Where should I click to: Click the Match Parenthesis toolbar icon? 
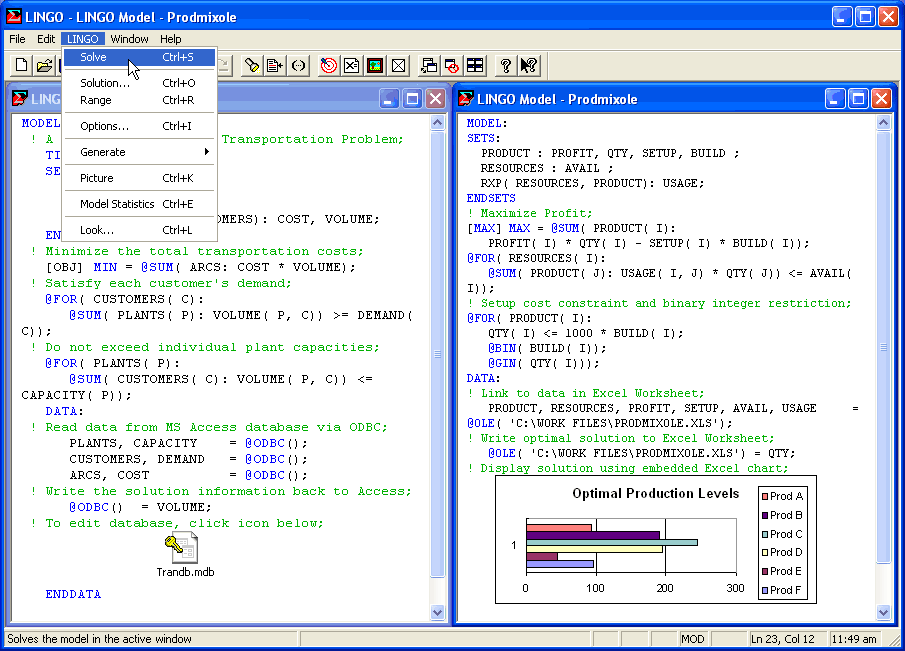[299, 65]
